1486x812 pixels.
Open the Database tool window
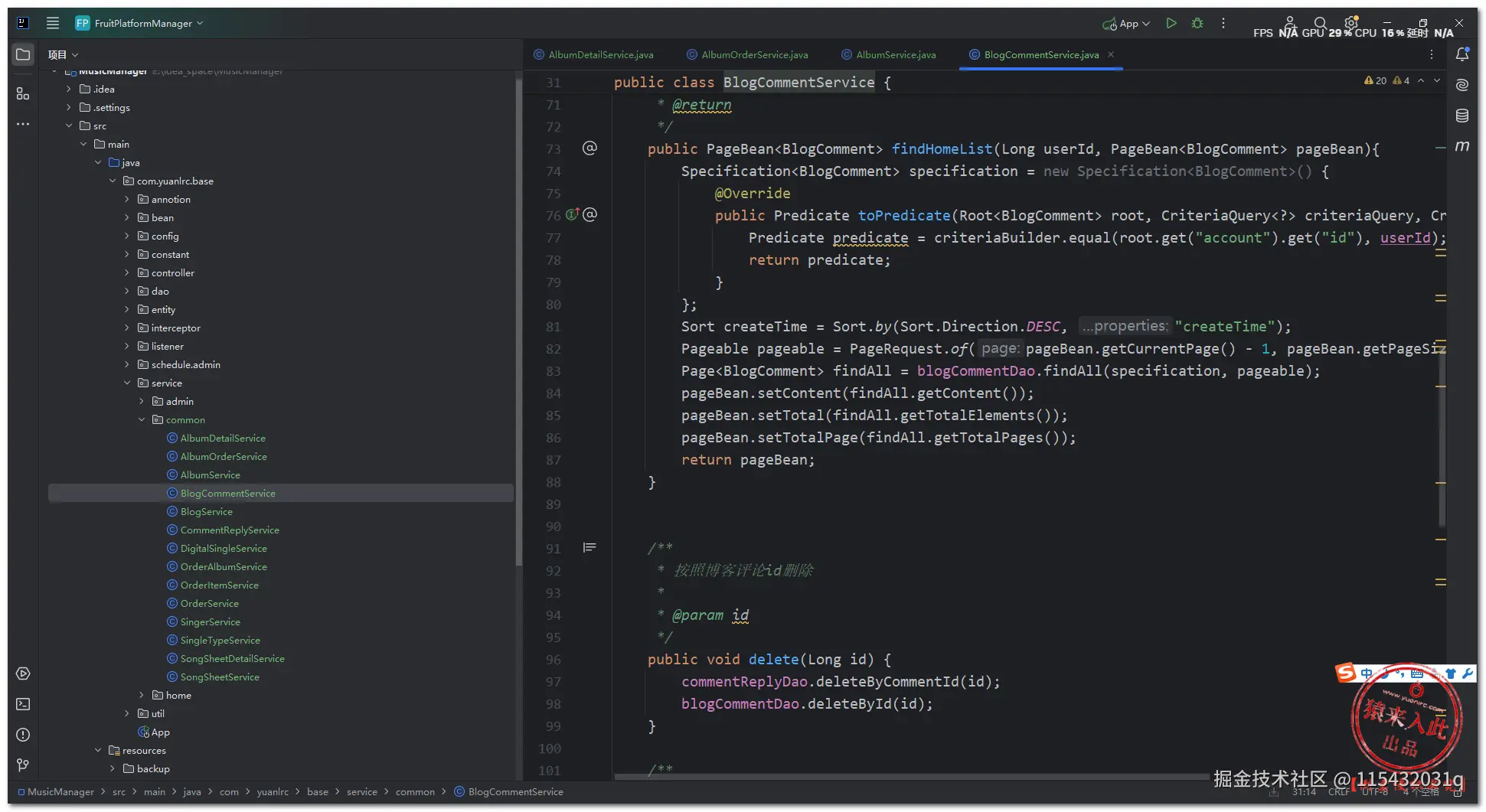(x=1462, y=116)
